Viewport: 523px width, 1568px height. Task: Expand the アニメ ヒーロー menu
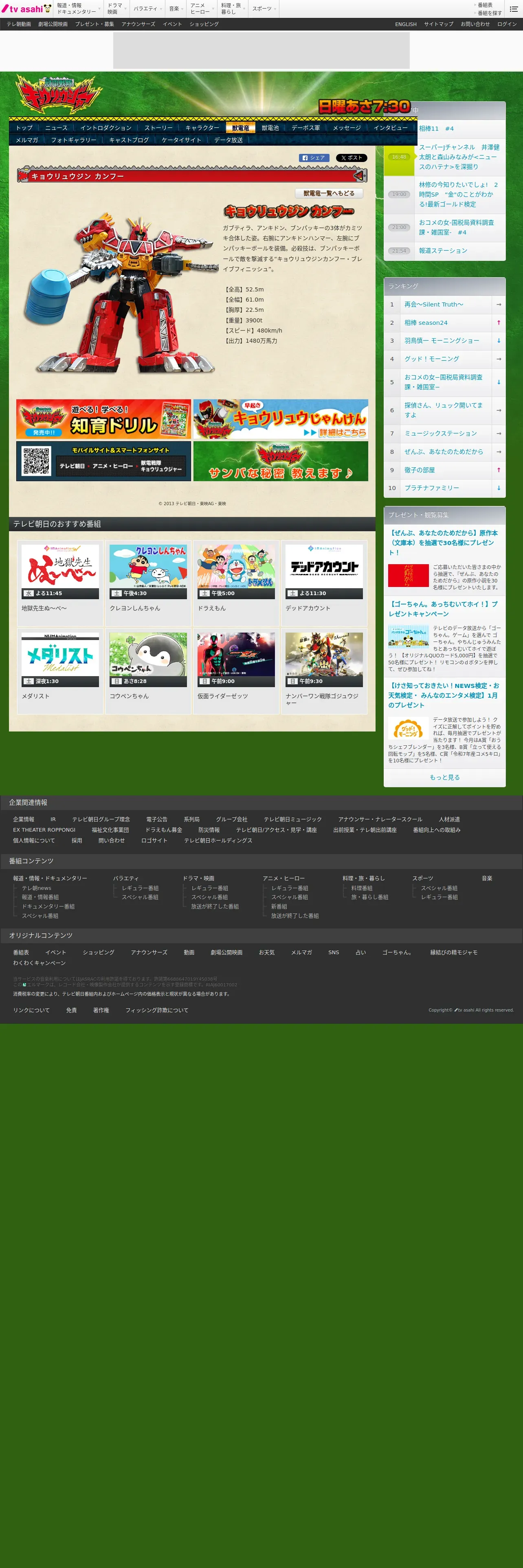[202, 9]
